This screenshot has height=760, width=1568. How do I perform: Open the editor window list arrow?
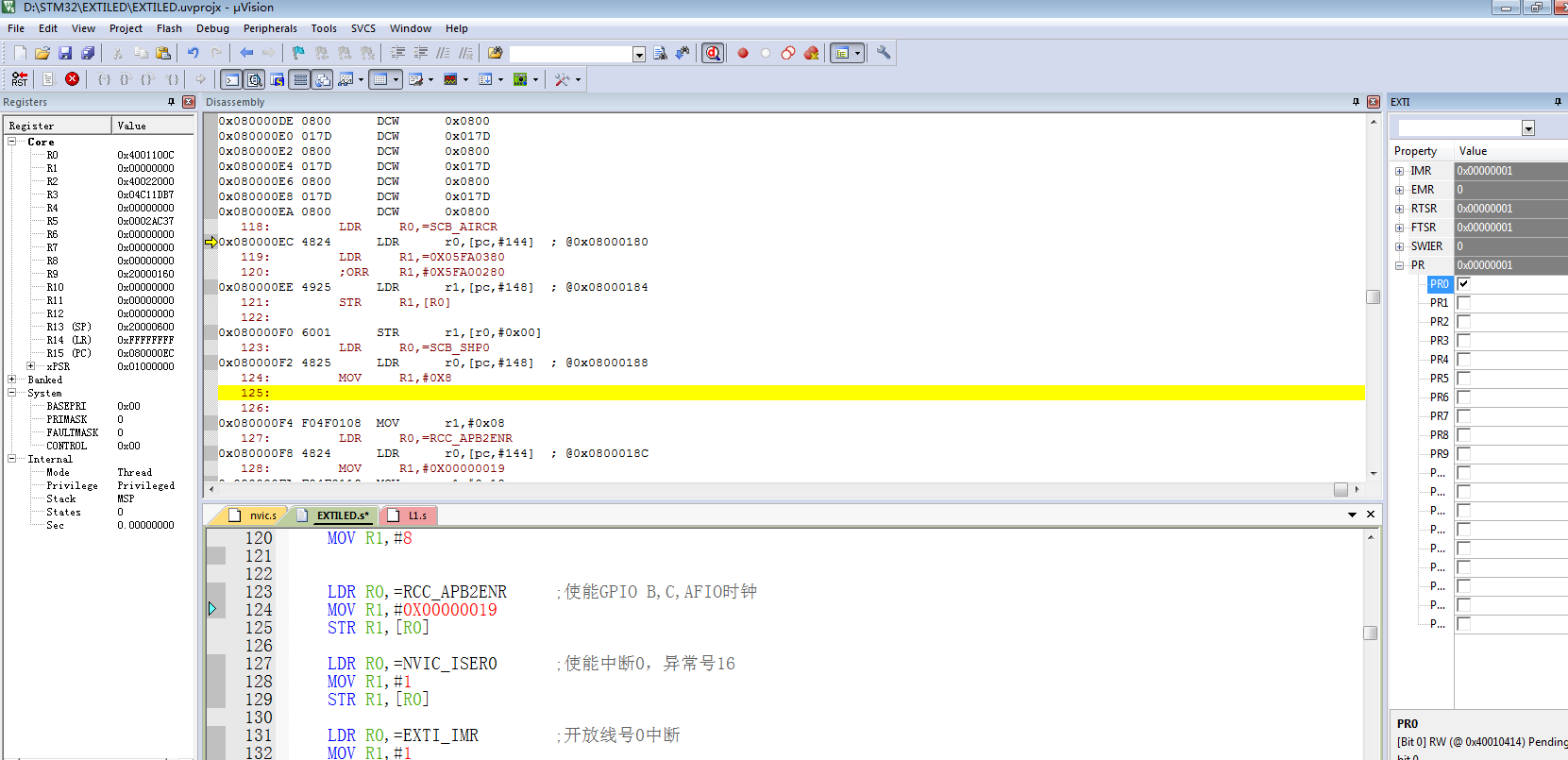(x=1352, y=515)
